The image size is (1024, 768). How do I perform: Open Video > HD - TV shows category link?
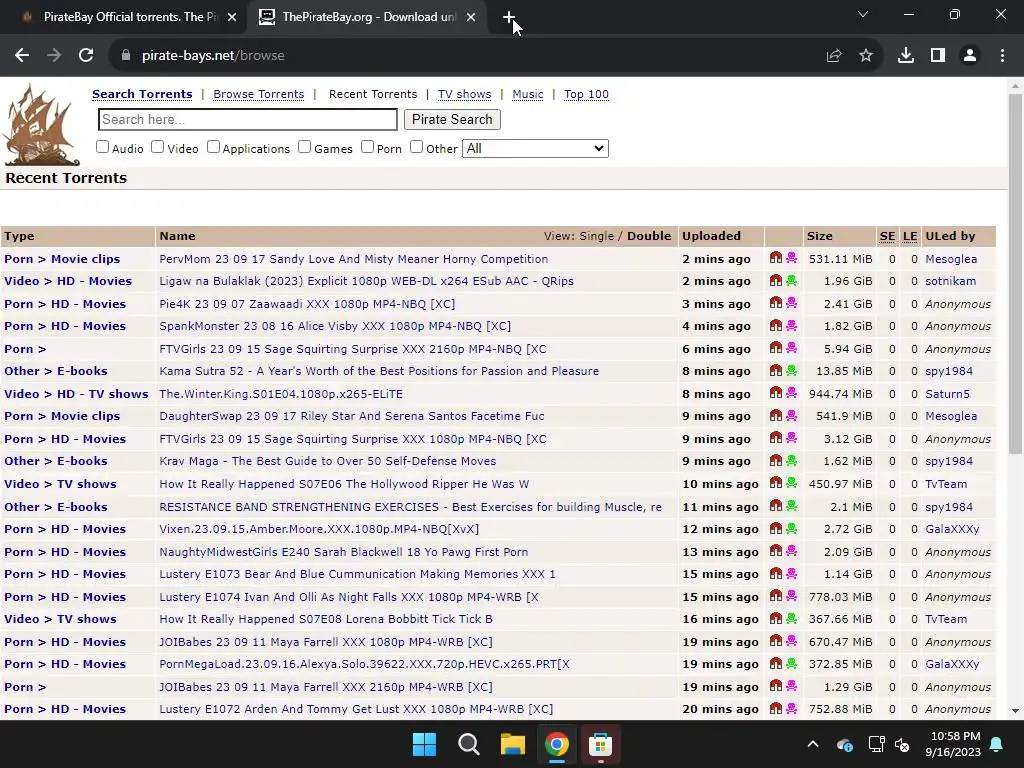[x=76, y=394]
